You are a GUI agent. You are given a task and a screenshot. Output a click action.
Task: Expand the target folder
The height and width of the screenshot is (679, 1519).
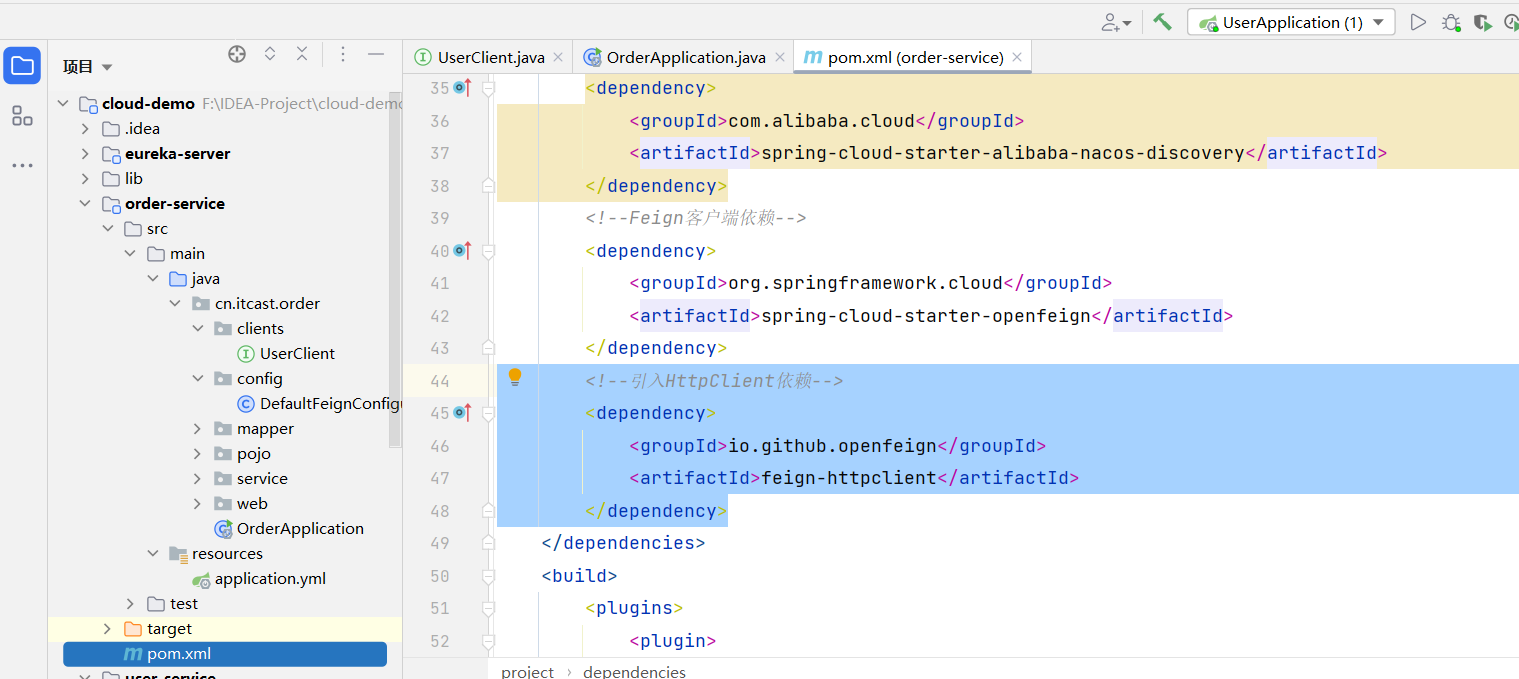[108, 629]
